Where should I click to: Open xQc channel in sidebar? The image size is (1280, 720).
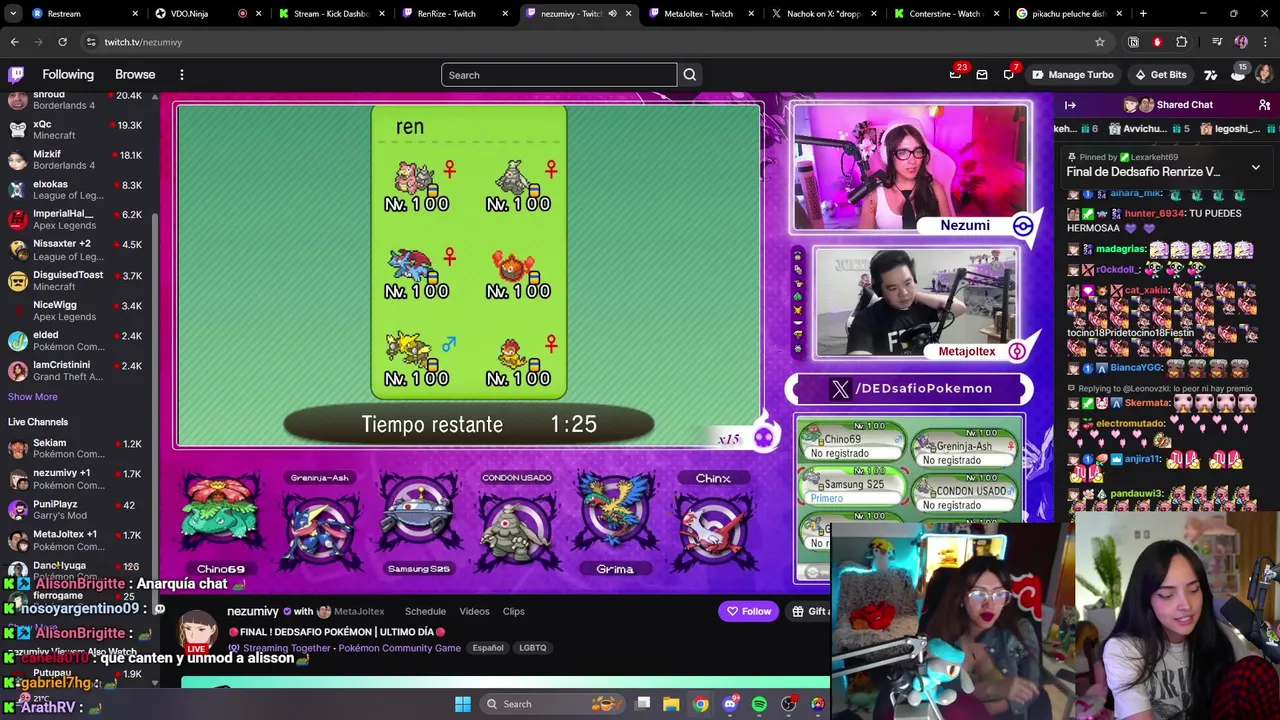pyautogui.click(x=76, y=130)
